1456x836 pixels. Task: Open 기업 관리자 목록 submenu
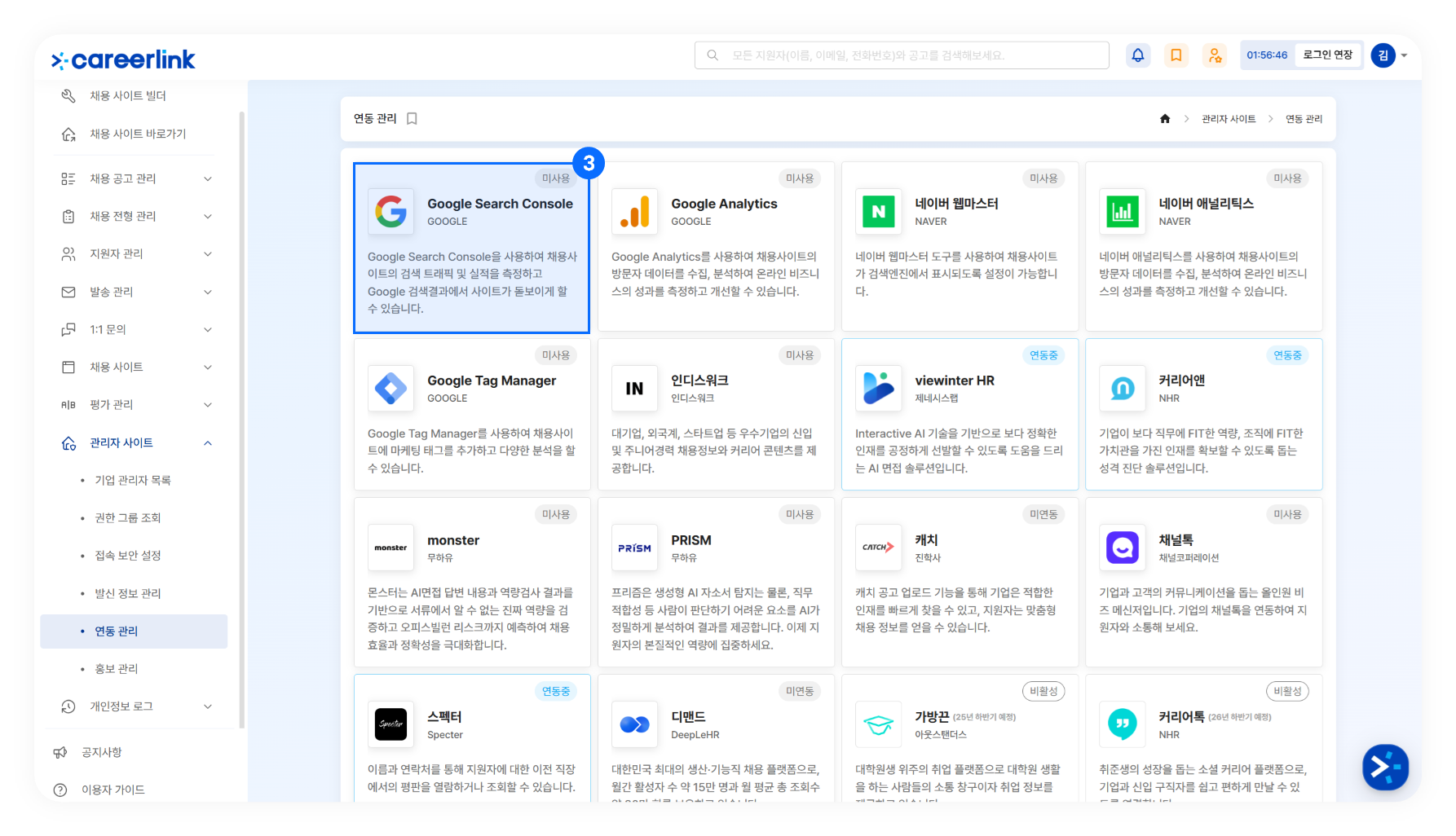[x=133, y=481]
